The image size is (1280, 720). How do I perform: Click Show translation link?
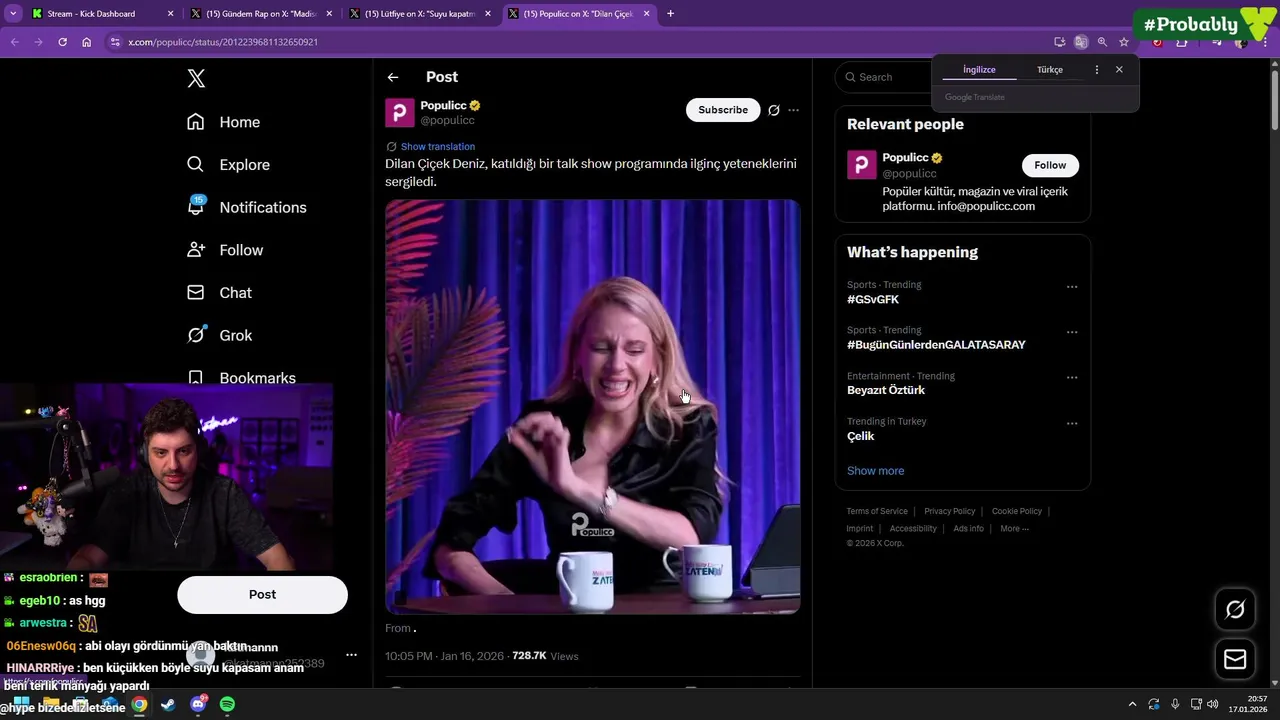(438, 147)
